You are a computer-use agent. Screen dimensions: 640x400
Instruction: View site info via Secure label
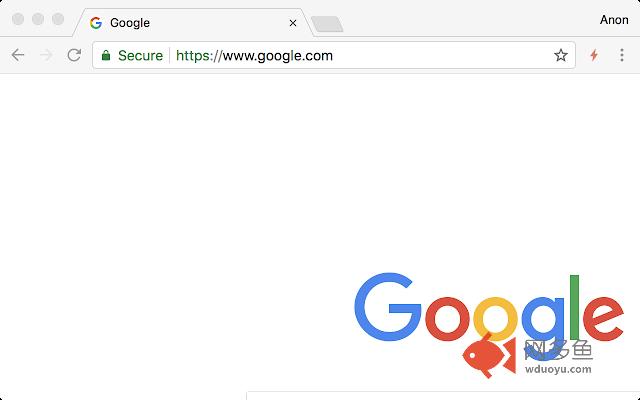(x=140, y=56)
